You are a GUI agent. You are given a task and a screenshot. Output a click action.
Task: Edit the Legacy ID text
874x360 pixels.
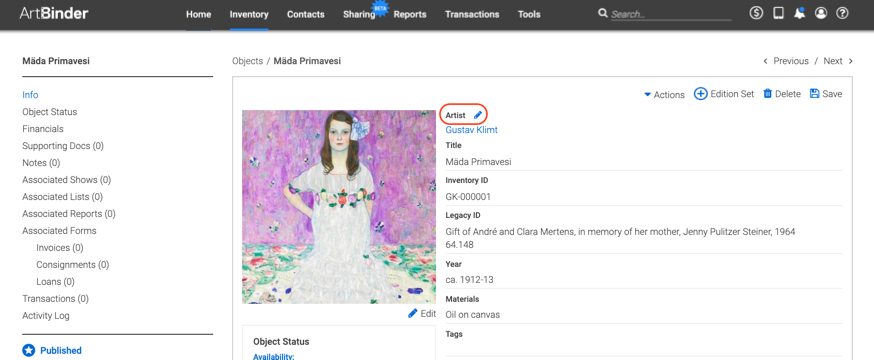pyautogui.click(x=644, y=238)
